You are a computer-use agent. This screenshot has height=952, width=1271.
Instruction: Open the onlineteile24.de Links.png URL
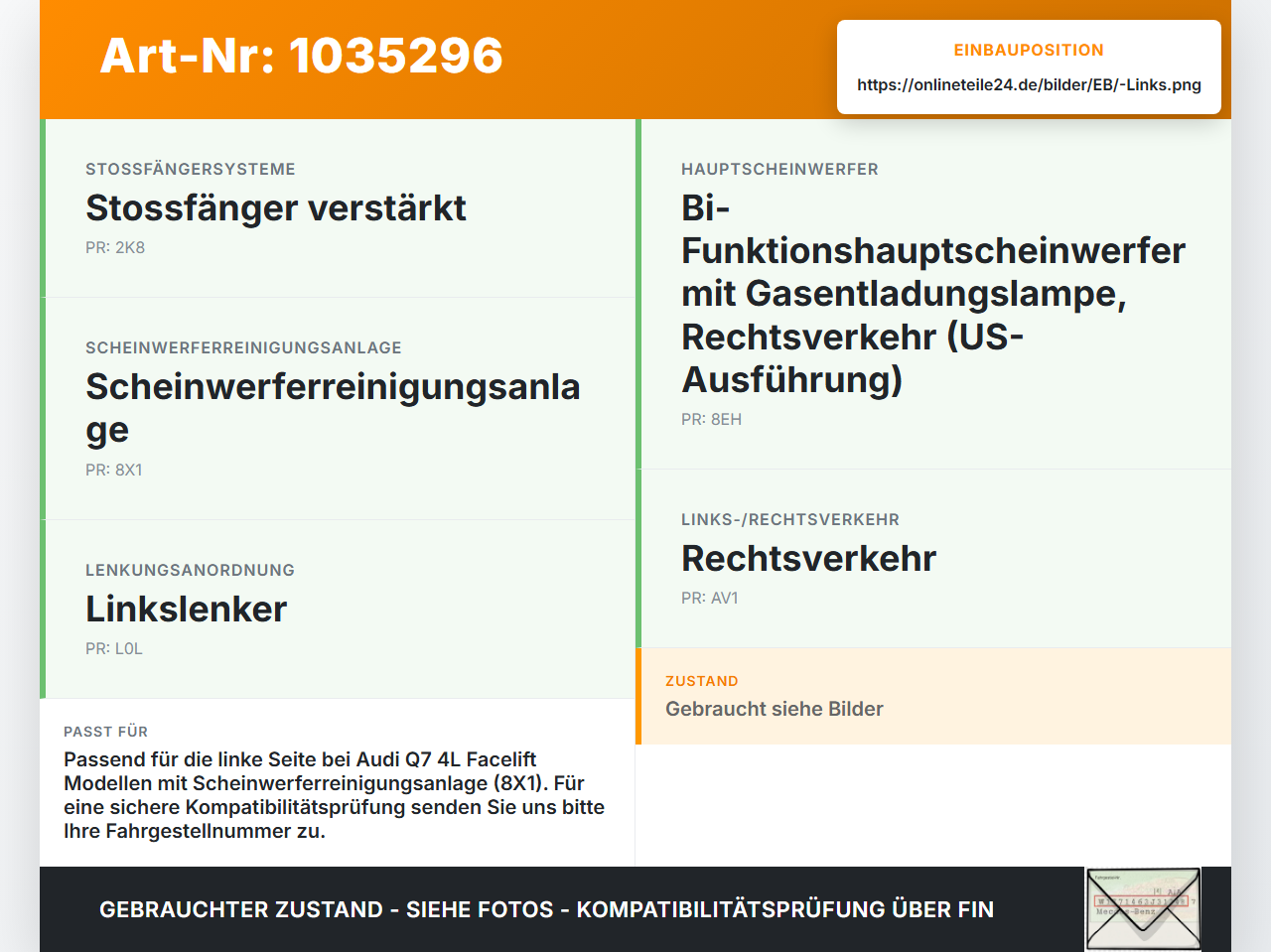[1029, 84]
